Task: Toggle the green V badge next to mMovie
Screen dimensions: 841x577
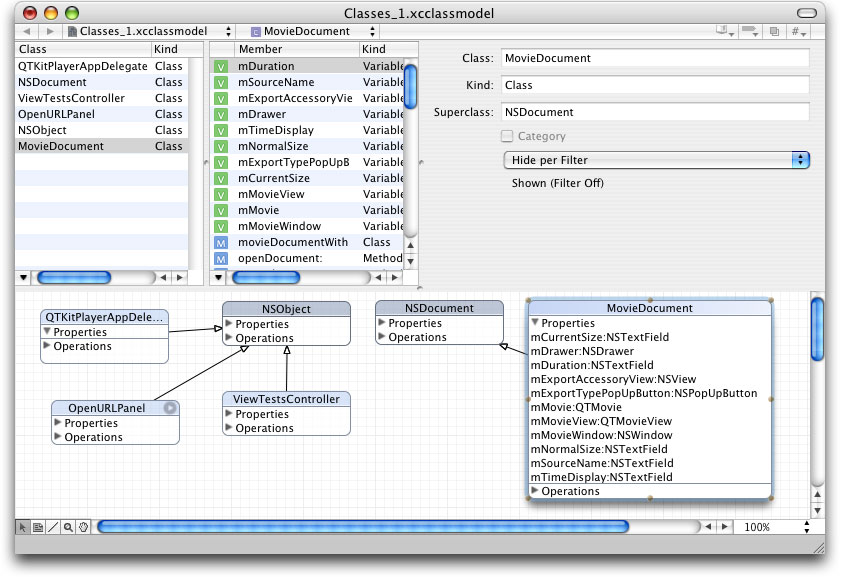Action: [222, 210]
